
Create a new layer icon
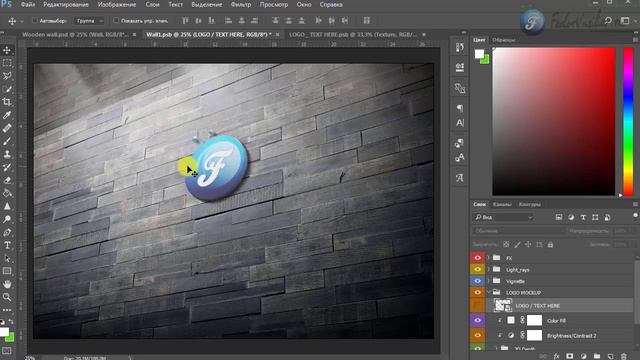click(x=610, y=356)
